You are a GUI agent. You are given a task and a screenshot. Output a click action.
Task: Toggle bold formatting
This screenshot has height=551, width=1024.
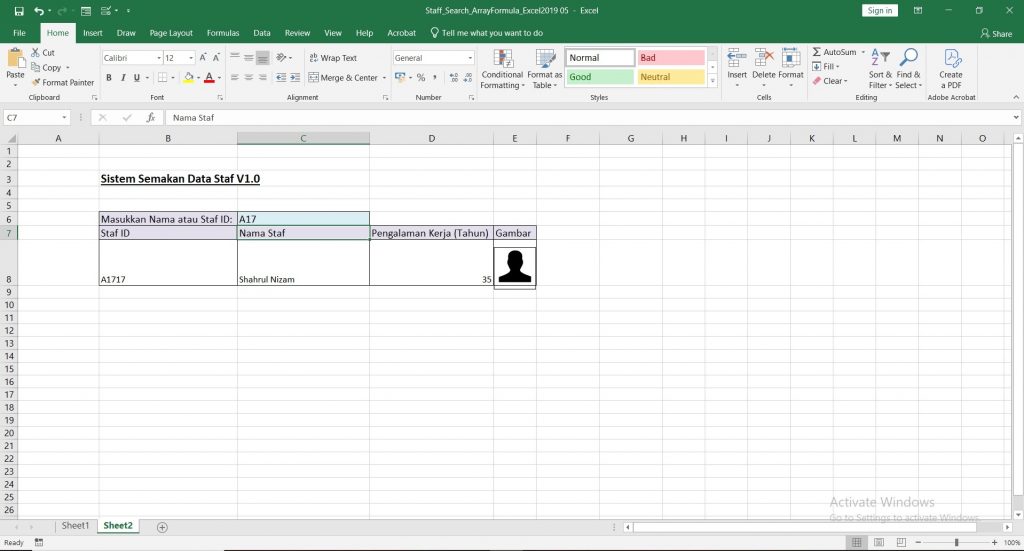(x=108, y=78)
